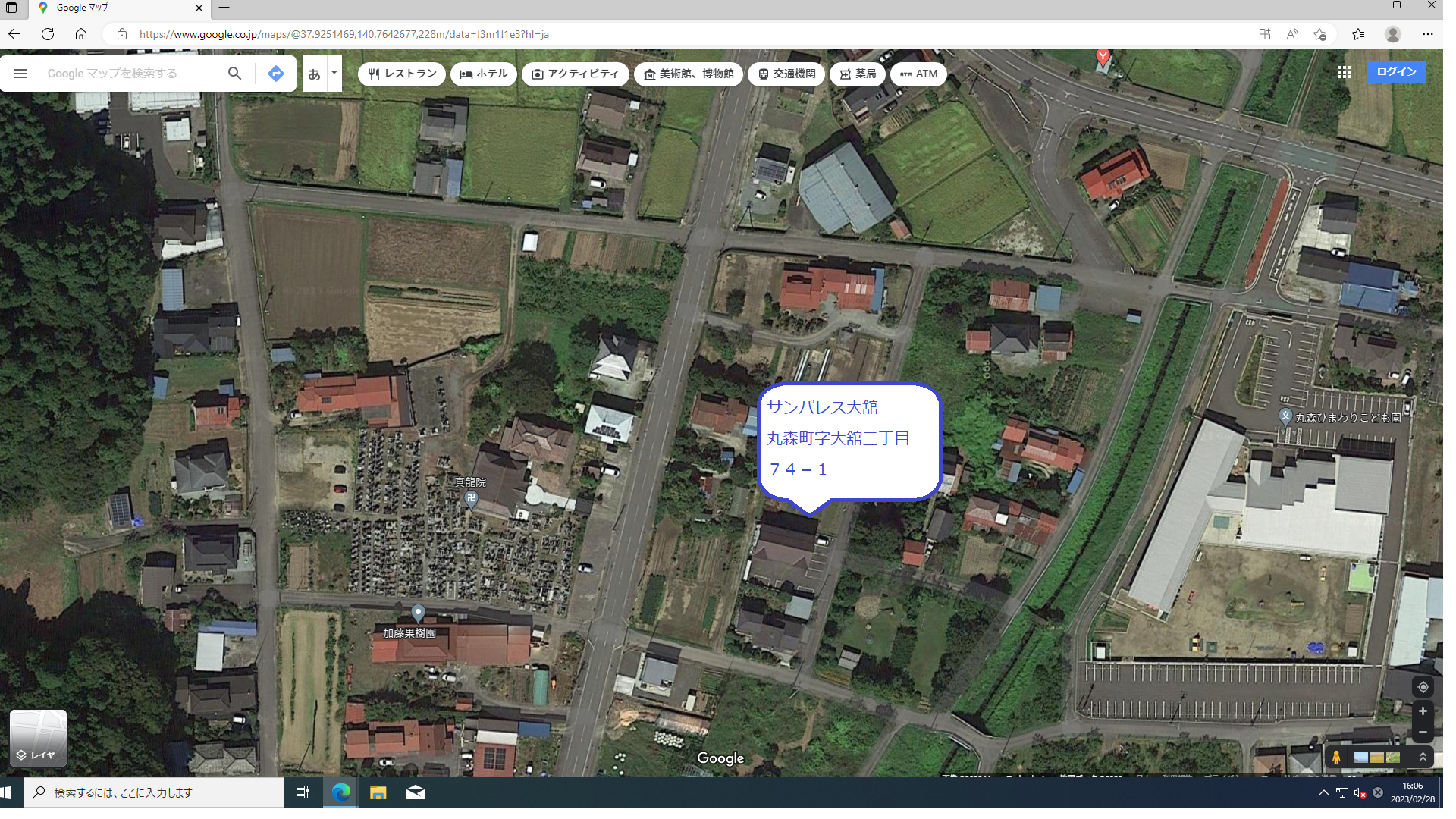The width and height of the screenshot is (1456, 819).
Task: Expand the image strip with double chevron
Action: click(1423, 757)
